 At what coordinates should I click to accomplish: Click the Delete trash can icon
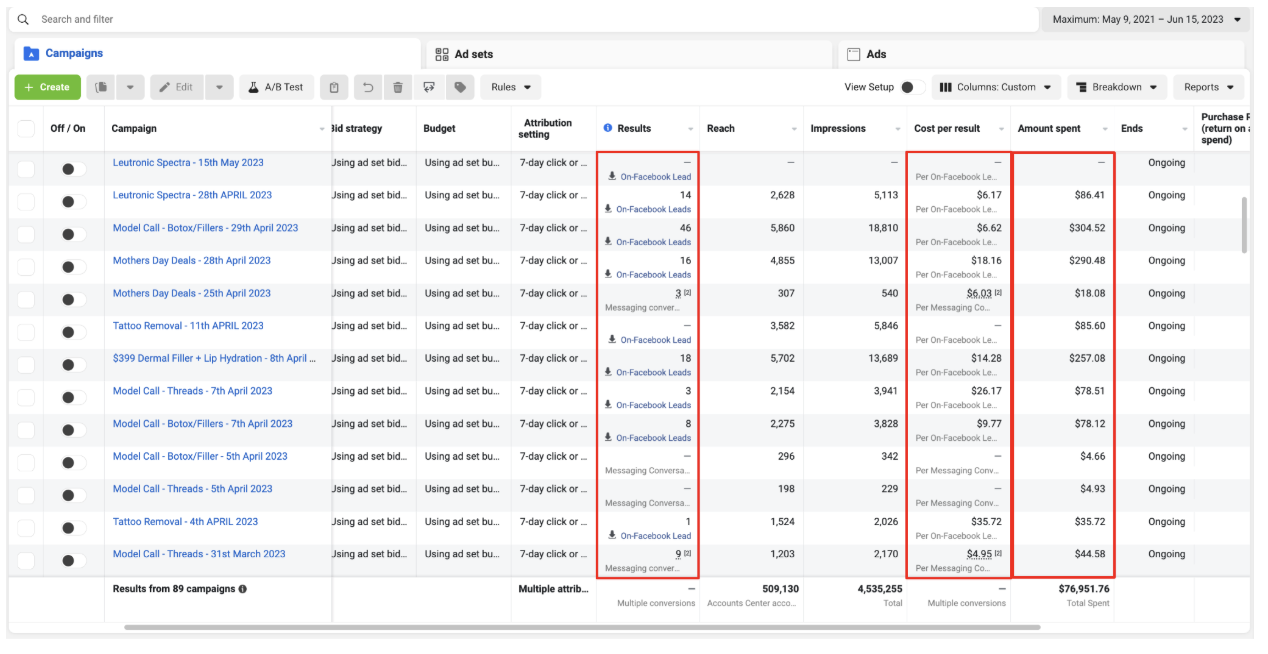(x=398, y=87)
